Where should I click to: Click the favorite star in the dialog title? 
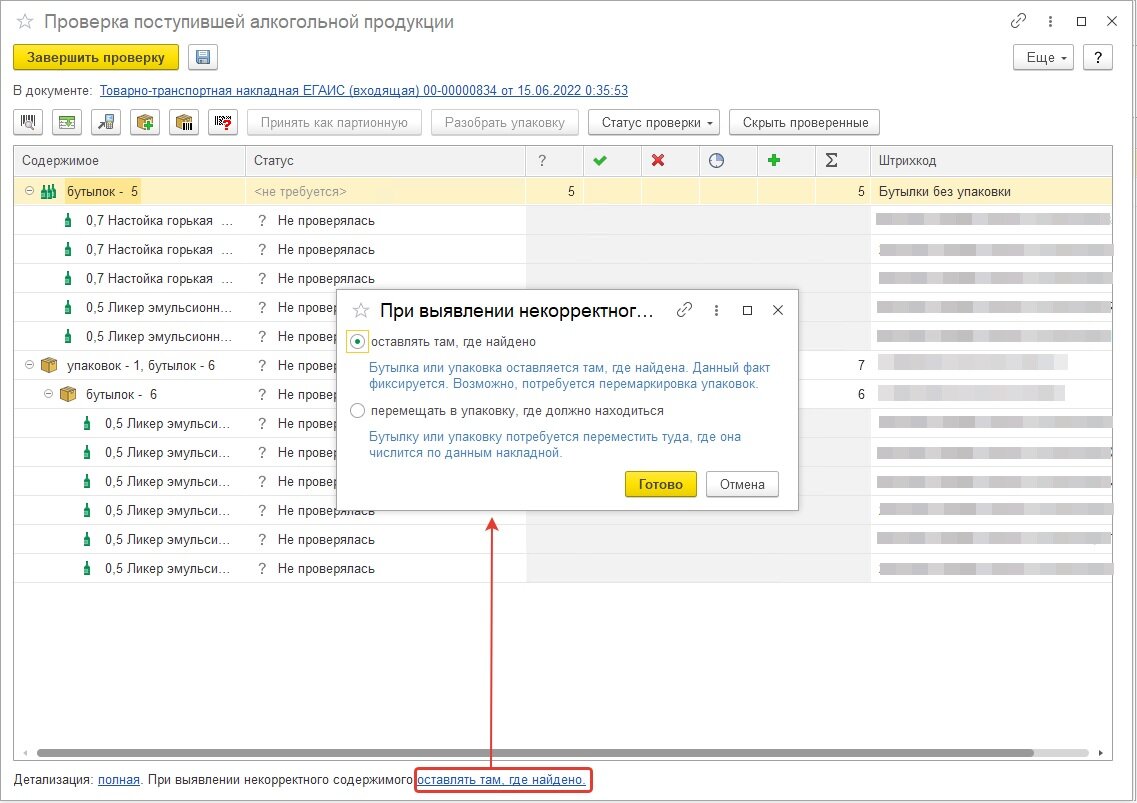point(360,311)
